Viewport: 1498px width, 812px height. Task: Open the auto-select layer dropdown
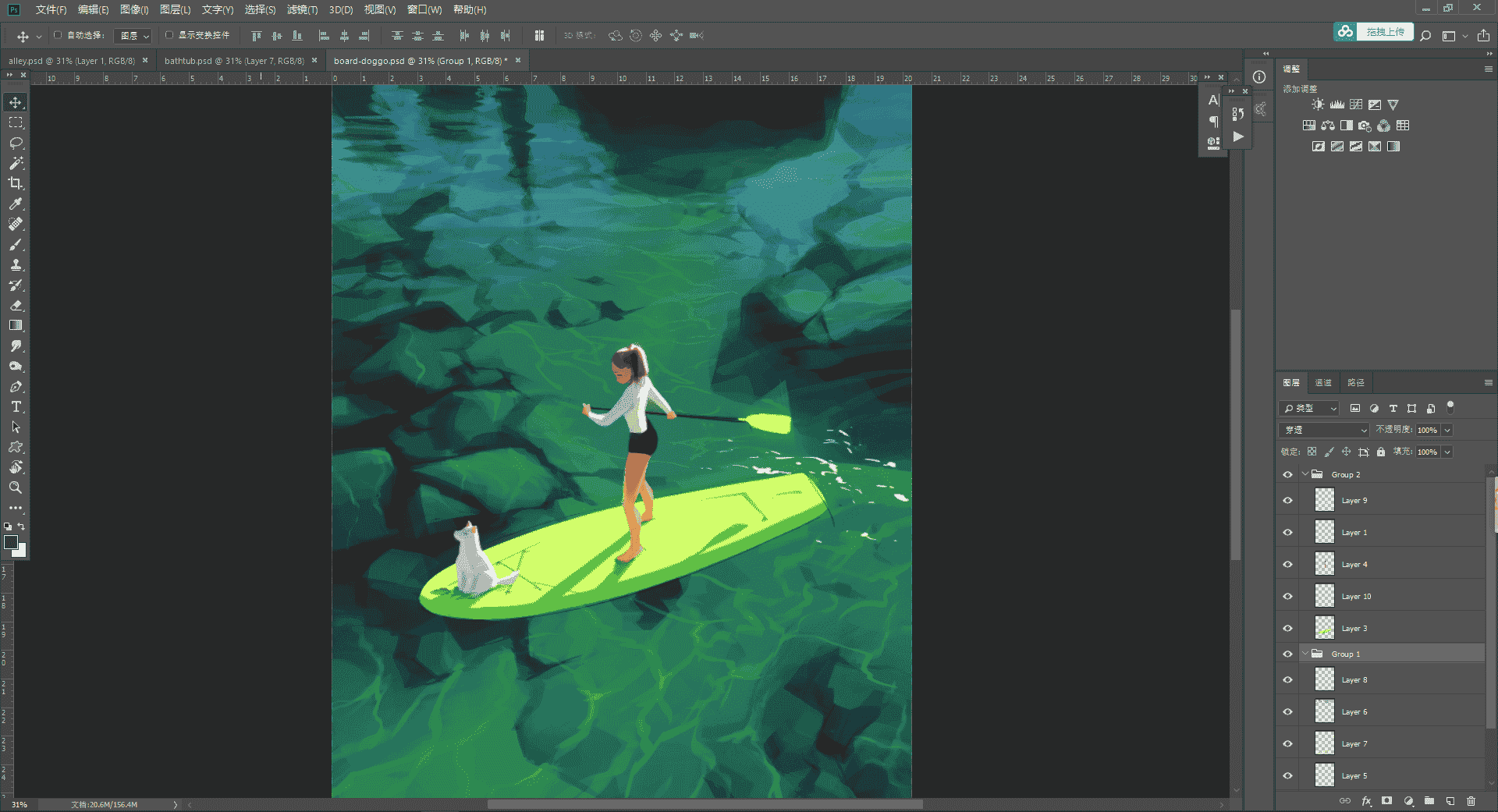133,36
